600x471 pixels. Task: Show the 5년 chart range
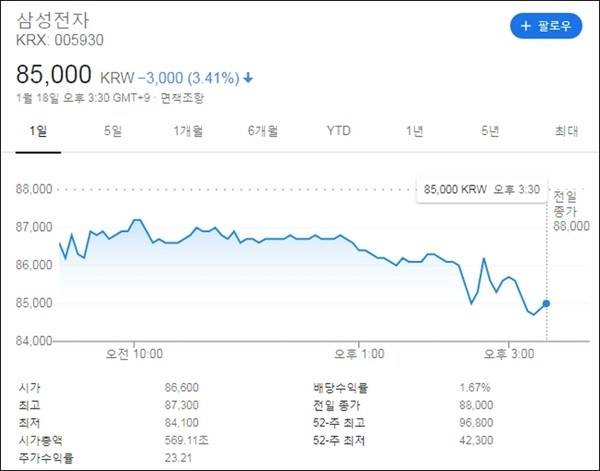pyautogui.click(x=489, y=131)
